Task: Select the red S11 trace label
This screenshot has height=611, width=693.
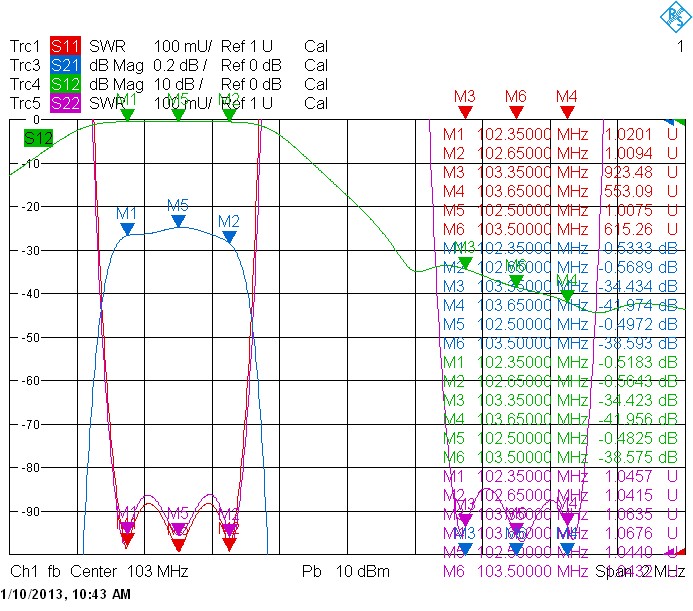Action: click(x=65, y=46)
